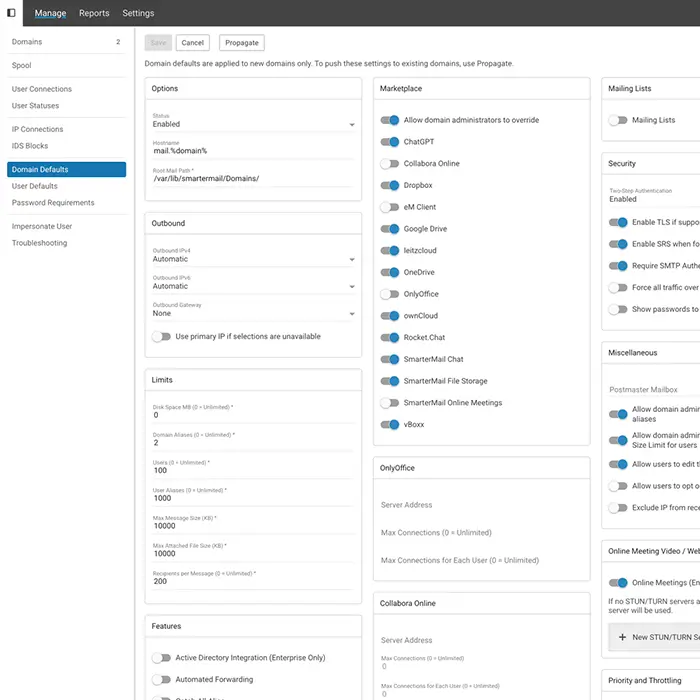This screenshot has width=700, height=700.
Task: Toggle Allow users to opt out
Action: pyautogui.click(x=618, y=486)
